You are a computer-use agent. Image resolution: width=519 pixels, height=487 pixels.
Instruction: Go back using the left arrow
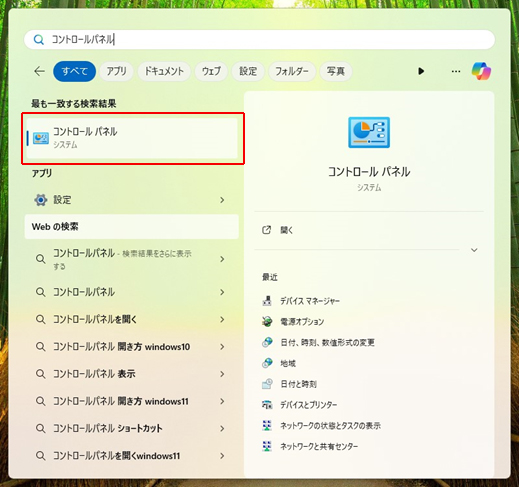40,71
